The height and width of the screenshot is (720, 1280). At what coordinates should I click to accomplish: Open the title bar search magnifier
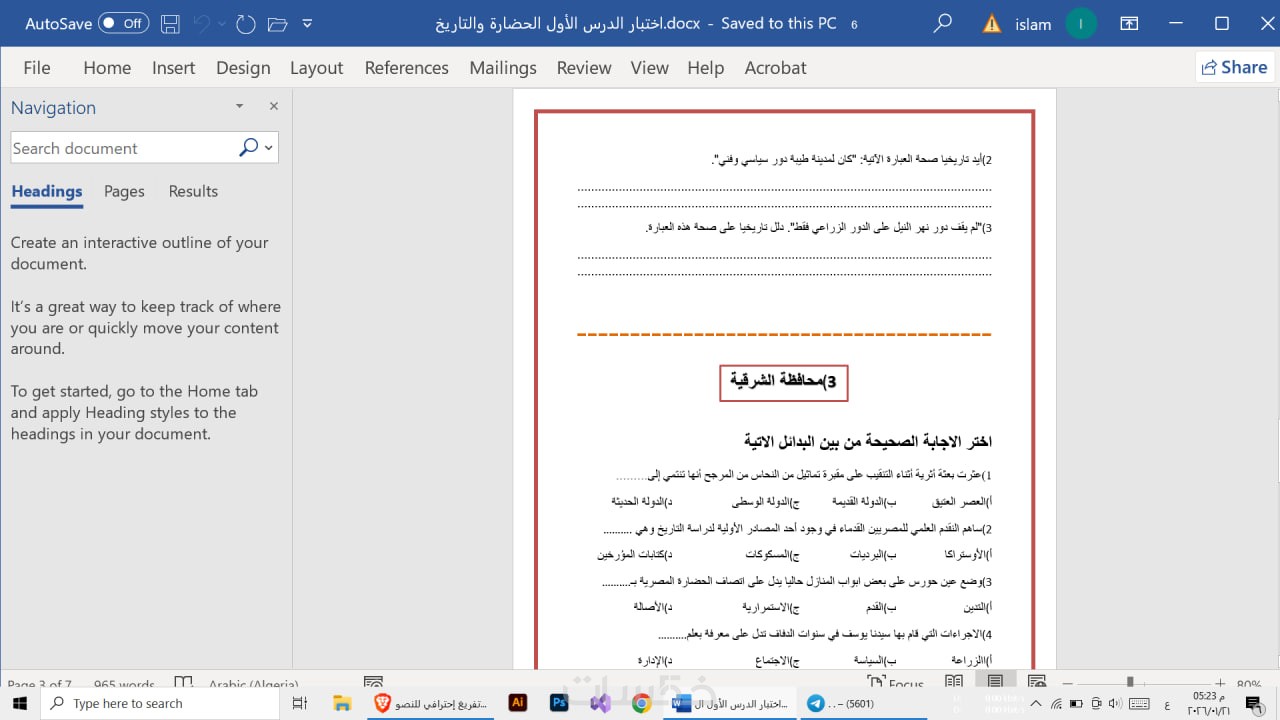click(942, 23)
